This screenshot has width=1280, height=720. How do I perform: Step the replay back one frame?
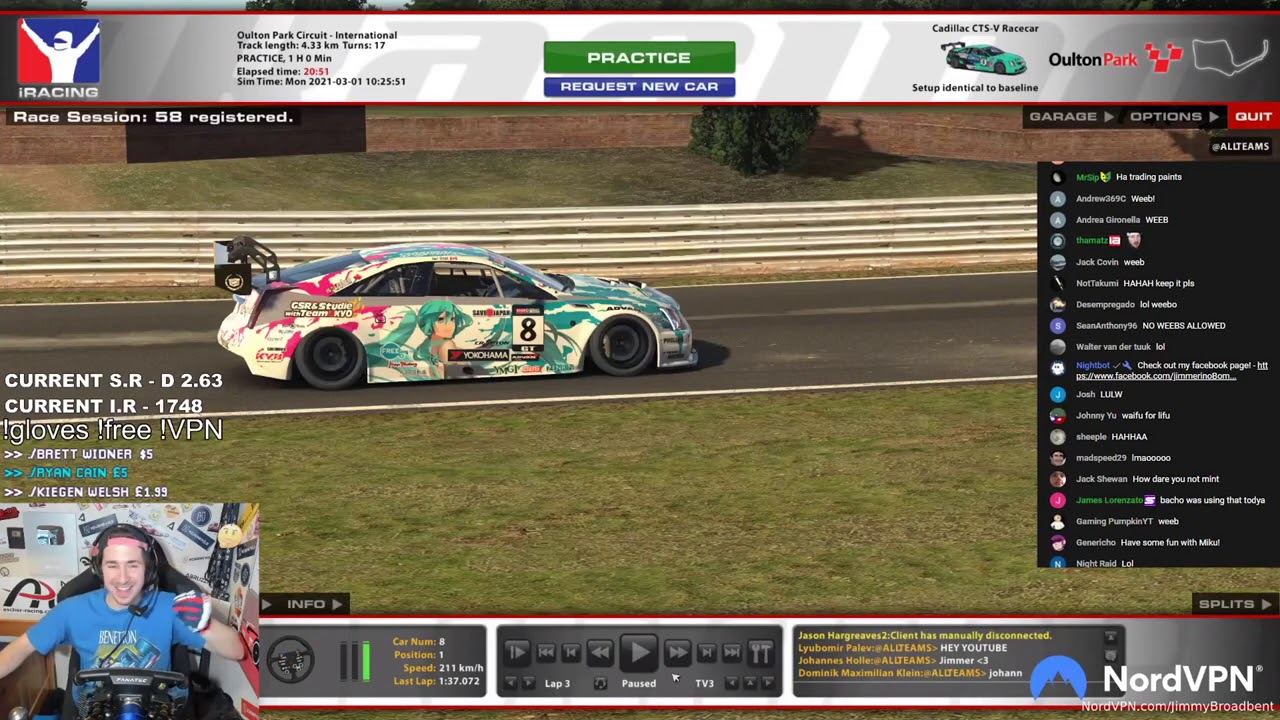coord(571,653)
